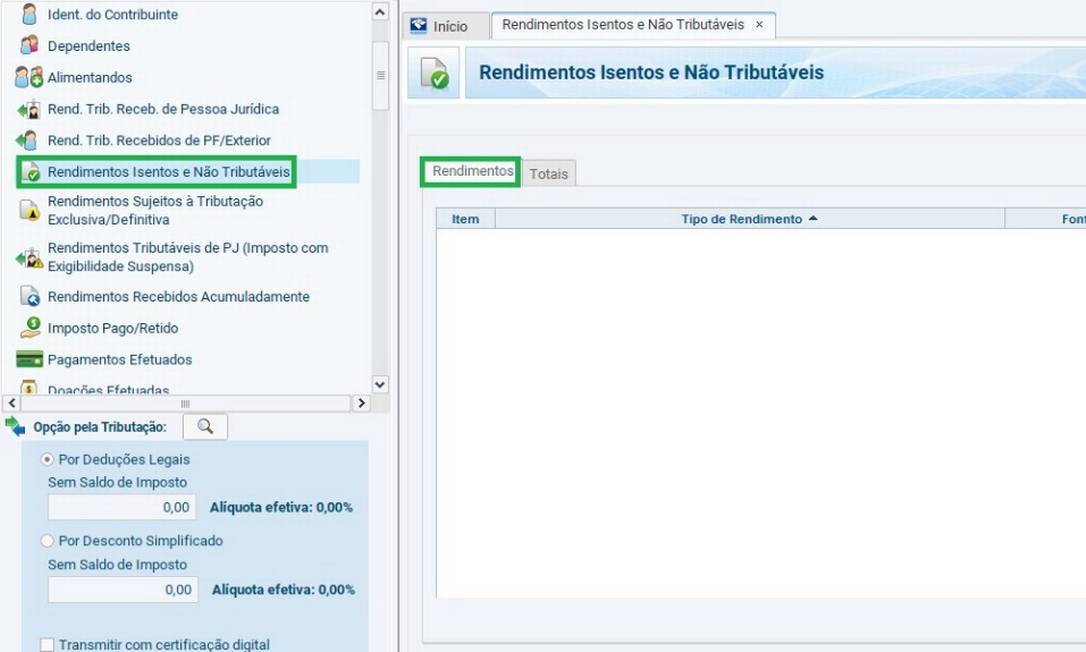Select Por Deduções Legais radio option

[47, 460]
